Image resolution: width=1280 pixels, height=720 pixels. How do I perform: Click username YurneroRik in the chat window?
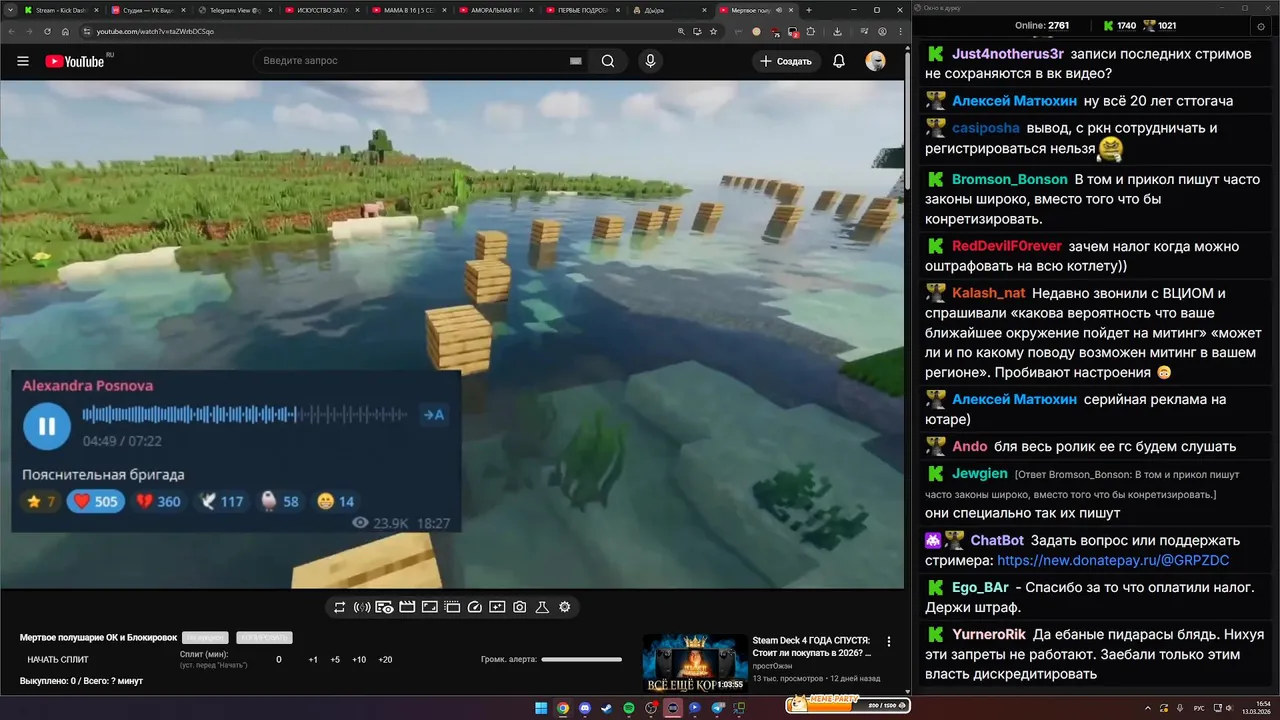click(x=989, y=634)
